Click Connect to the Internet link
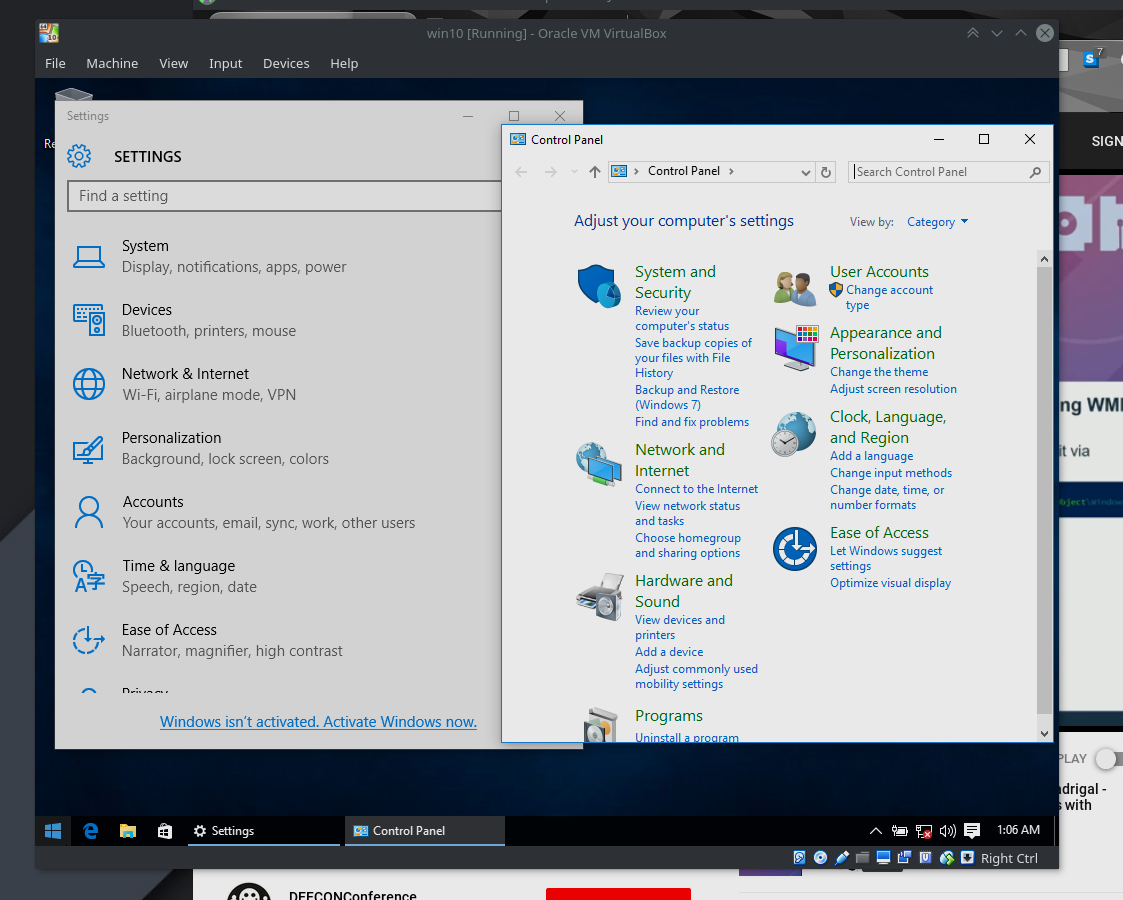 pyautogui.click(x=696, y=489)
